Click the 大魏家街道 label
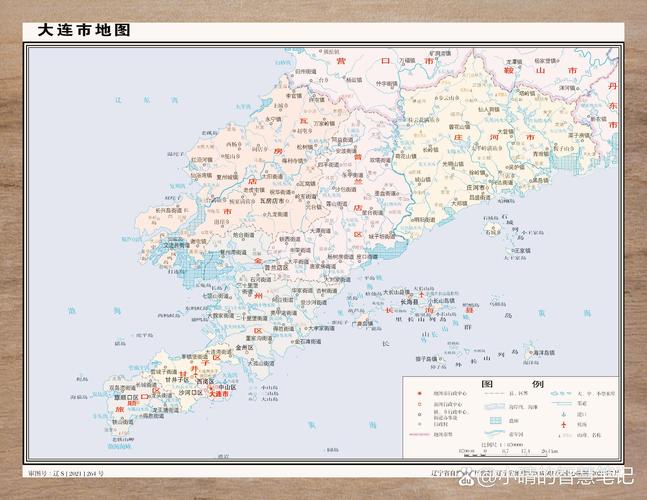Image resolution: width=647 pixels, height=500 pixels. pyautogui.click(x=221, y=316)
